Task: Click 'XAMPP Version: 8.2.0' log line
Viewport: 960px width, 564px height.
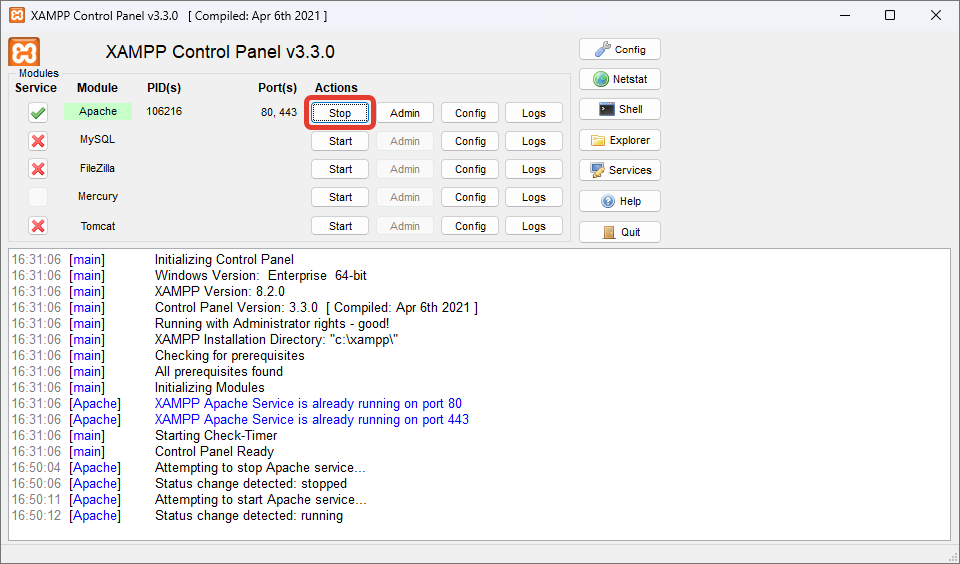Action: point(220,291)
